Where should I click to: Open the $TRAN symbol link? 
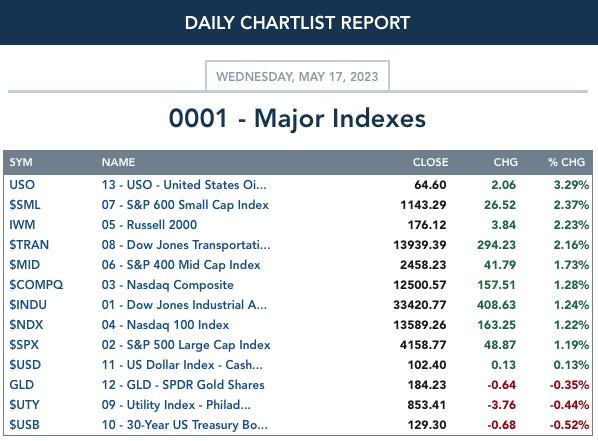29,245
